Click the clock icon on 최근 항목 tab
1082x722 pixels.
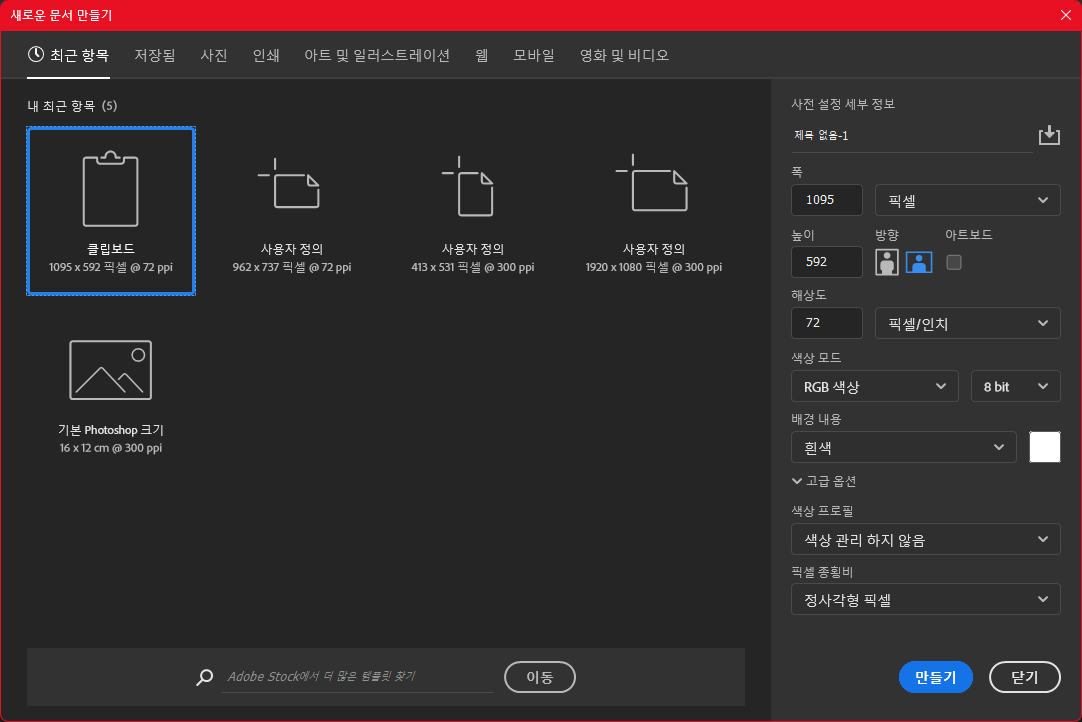pyautogui.click(x=36, y=55)
